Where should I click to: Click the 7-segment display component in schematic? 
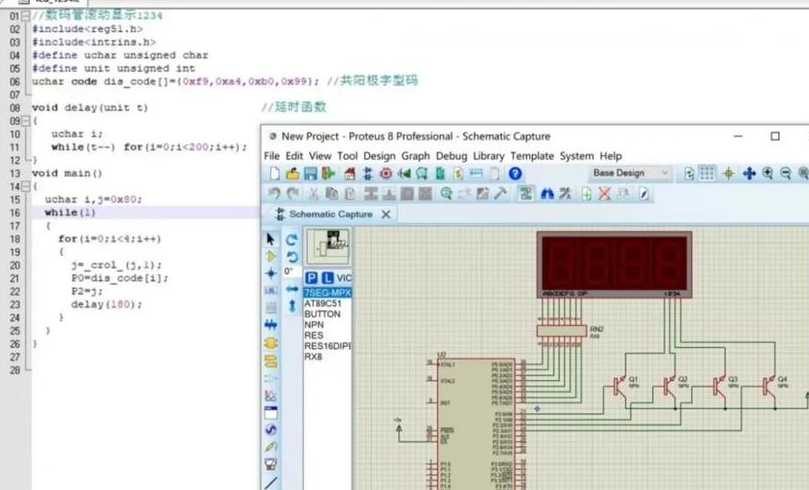click(x=614, y=265)
